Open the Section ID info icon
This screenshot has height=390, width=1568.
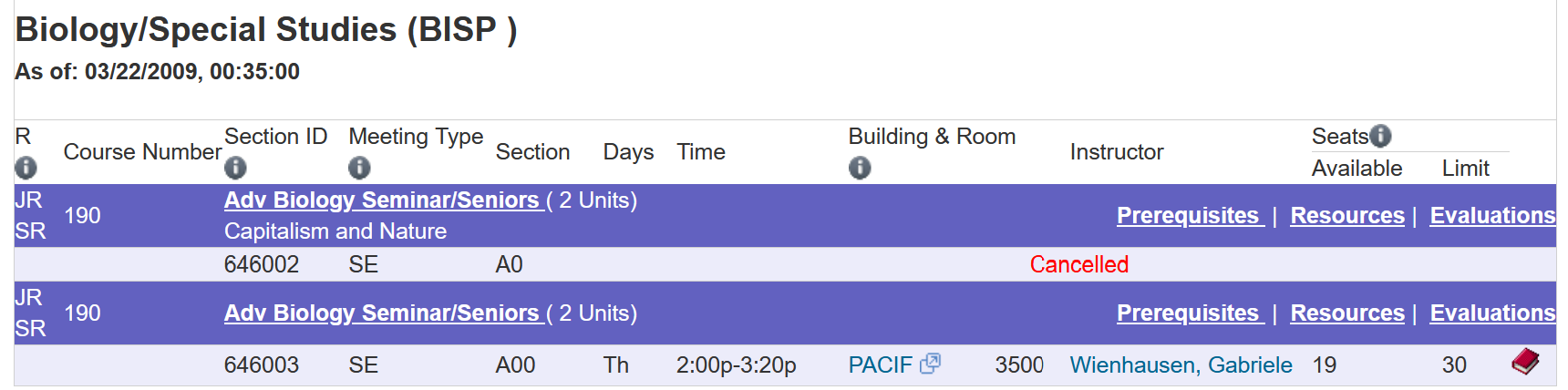235,168
